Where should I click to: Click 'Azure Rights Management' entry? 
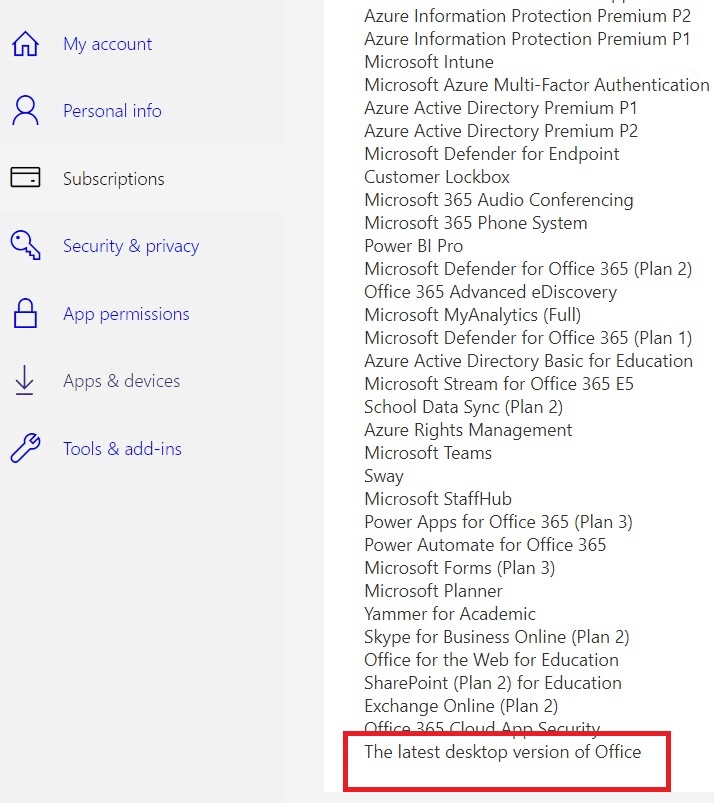(x=468, y=430)
